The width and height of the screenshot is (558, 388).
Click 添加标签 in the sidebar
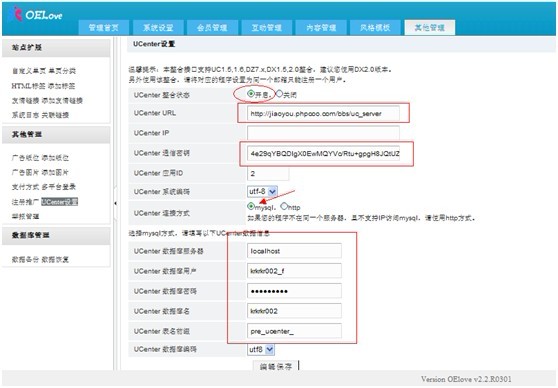(x=61, y=86)
